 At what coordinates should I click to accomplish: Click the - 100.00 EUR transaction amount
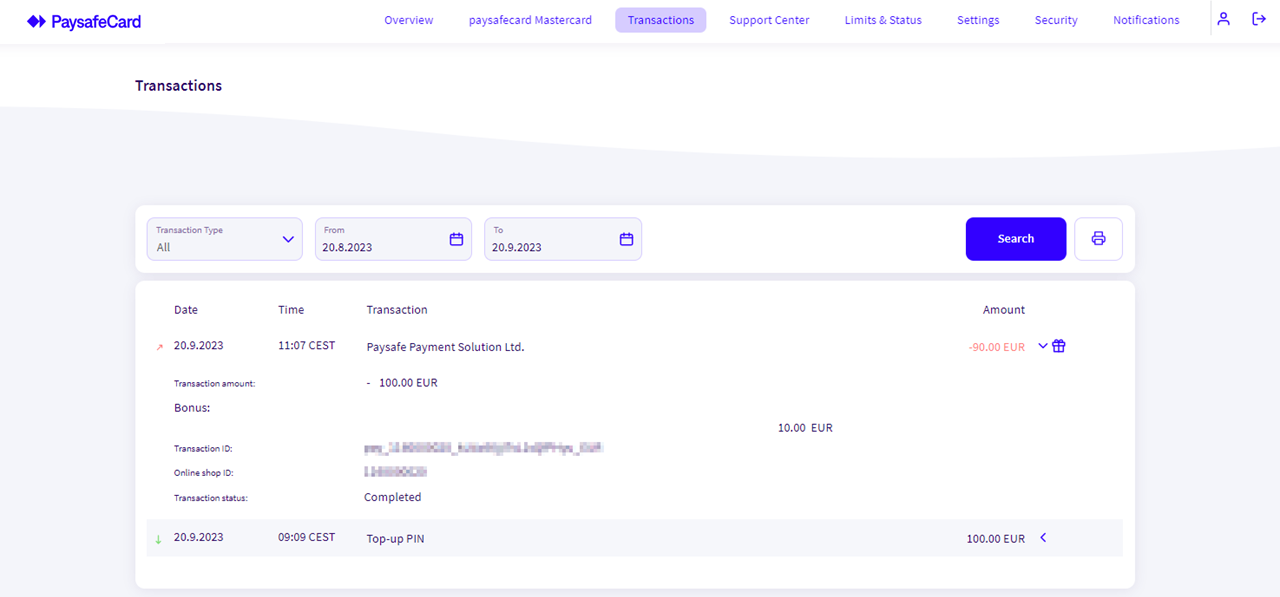tap(402, 383)
